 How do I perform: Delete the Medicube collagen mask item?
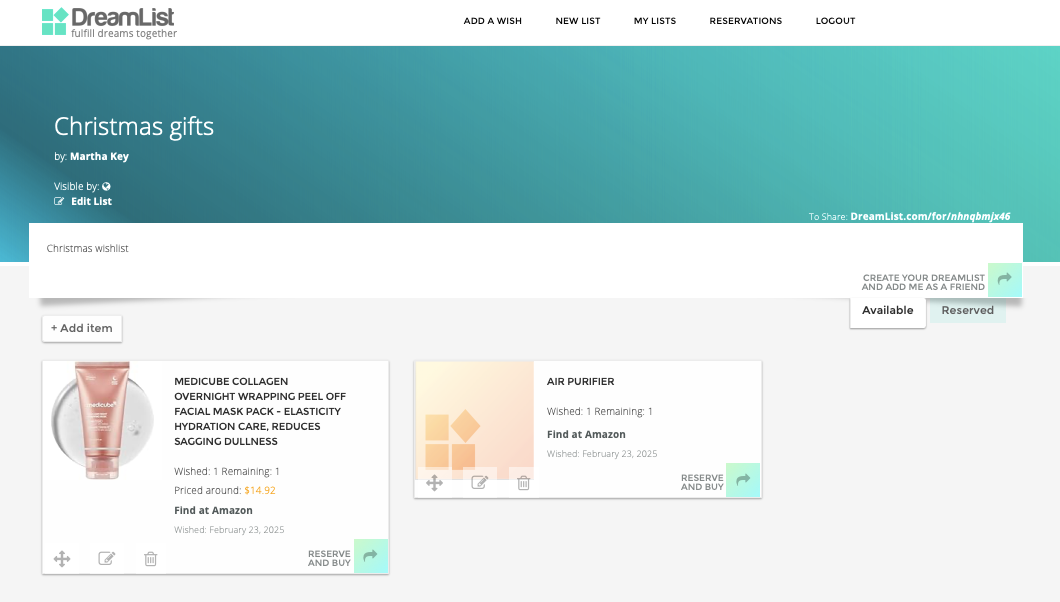pyautogui.click(x=150, y=559)
